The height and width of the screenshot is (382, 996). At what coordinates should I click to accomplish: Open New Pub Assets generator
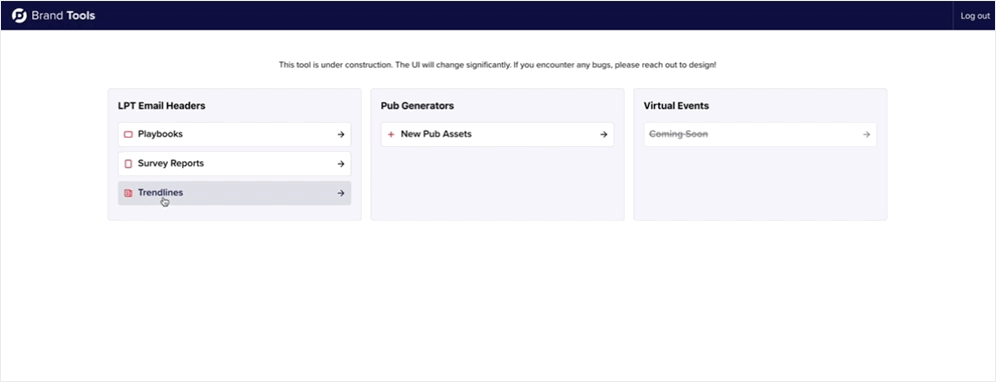pos(497,135)
